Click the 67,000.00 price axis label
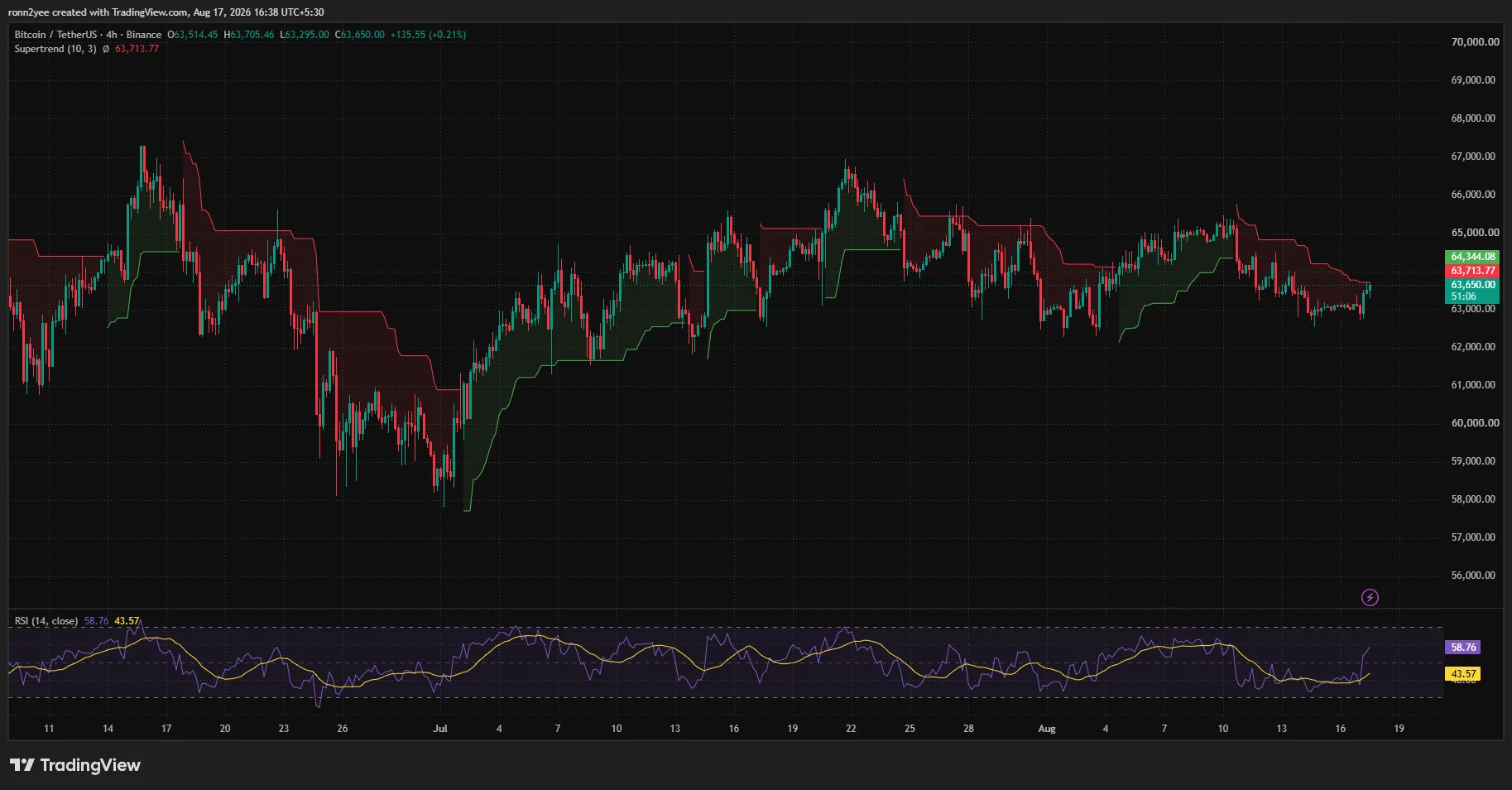This screenshot has width=1512, height=790. [x=1473, y=157]
